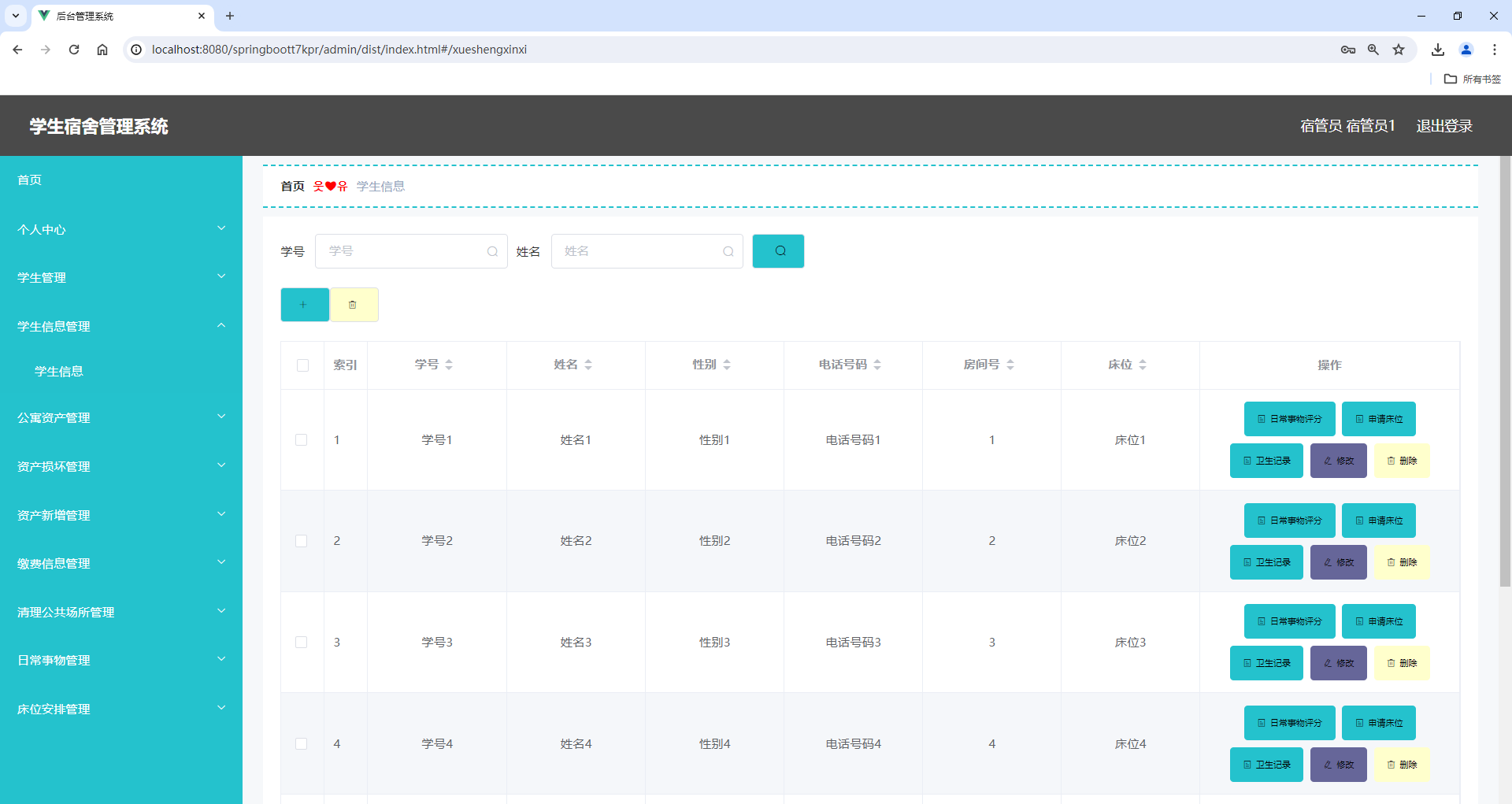Viewport: 1512px width, 804px height.
Task: Open 床位安排管理 from the sidebar
Action: pos(53,708)
